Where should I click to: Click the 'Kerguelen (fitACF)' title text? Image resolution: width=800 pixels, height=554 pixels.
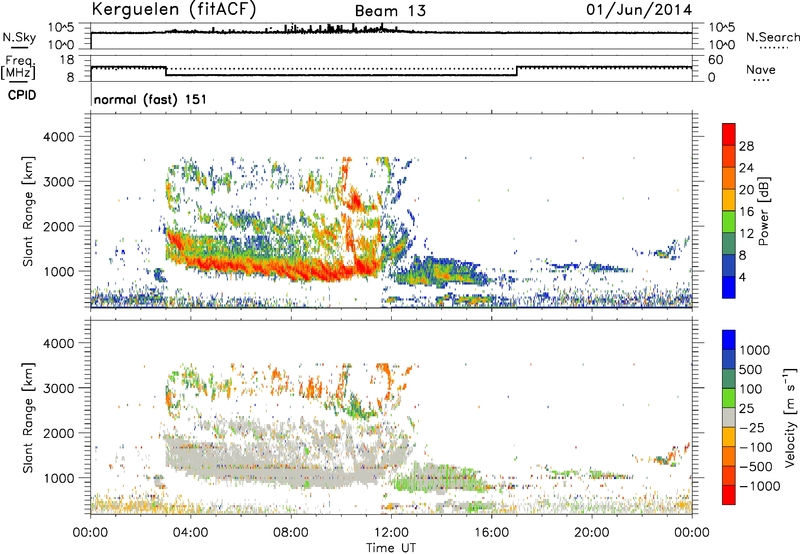pos(173,9)
